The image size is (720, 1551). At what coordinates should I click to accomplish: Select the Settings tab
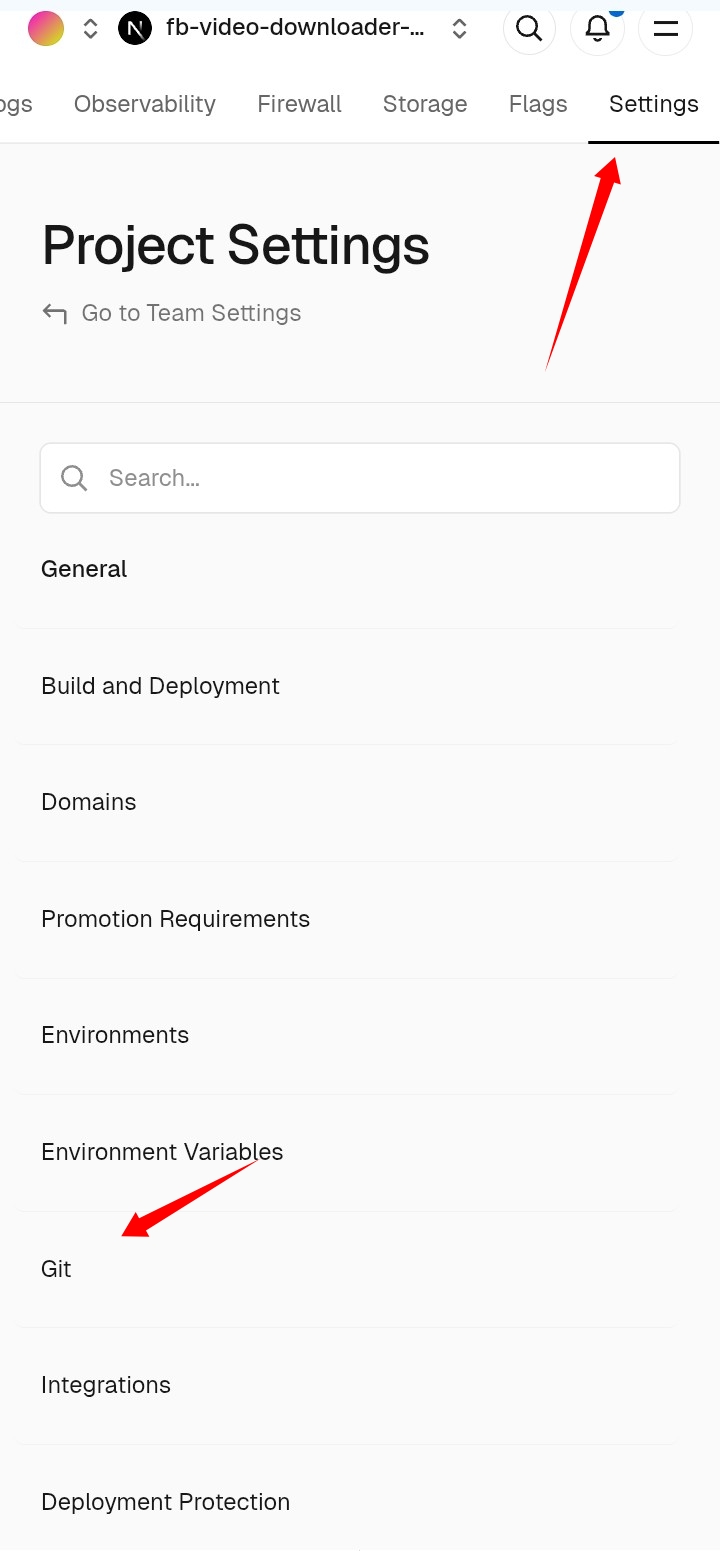click(x=653, y=104)
